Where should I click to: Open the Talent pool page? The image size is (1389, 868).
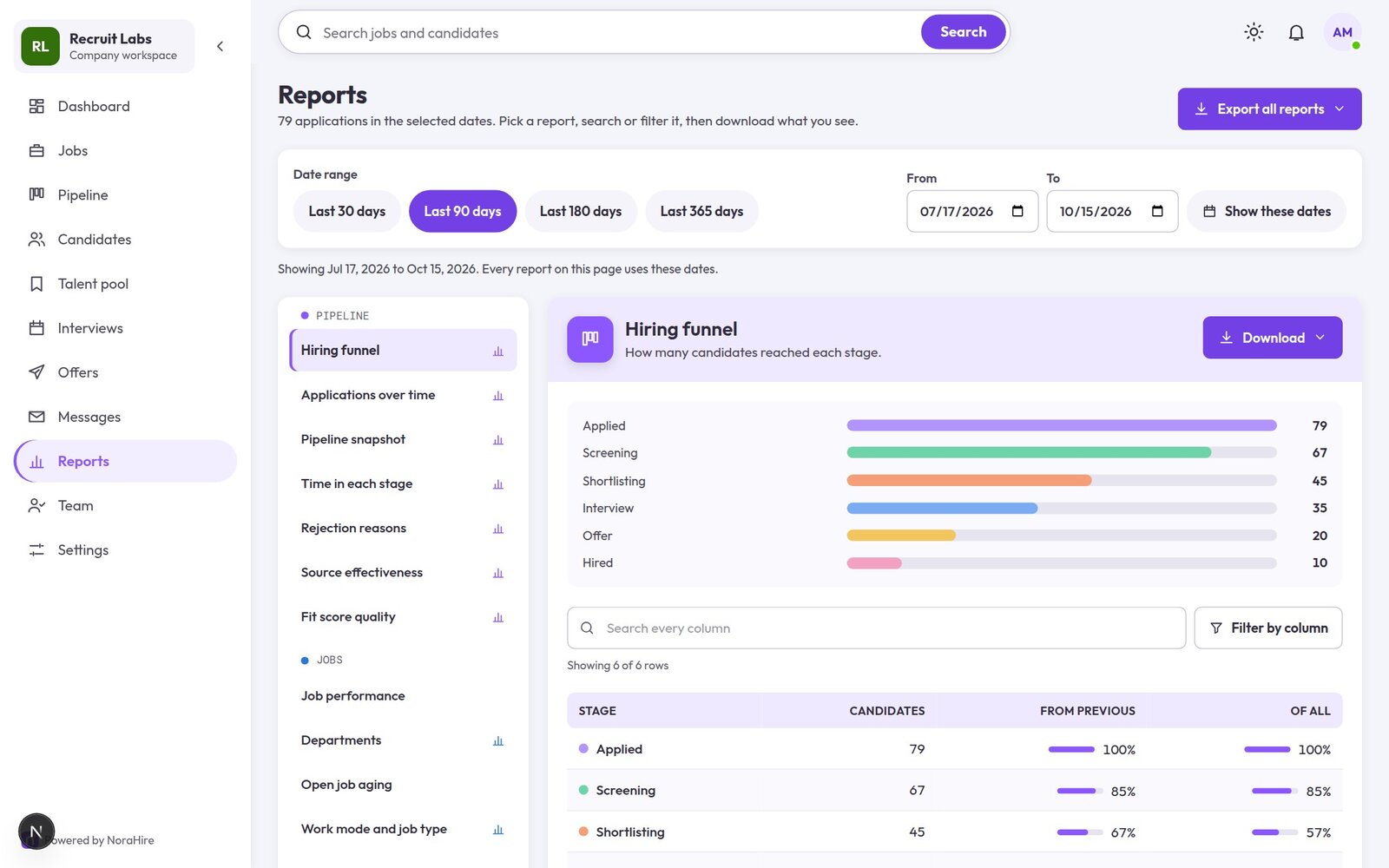point(125,284)
